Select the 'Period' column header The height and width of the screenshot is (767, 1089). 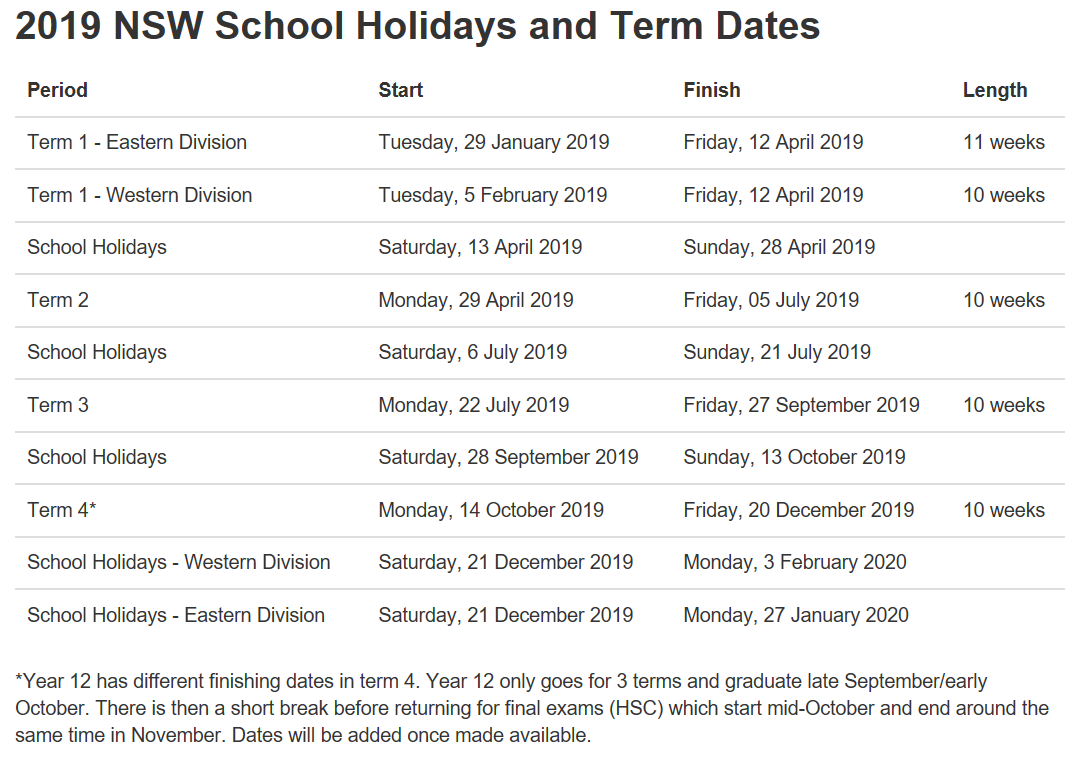(x=58, y=90)
